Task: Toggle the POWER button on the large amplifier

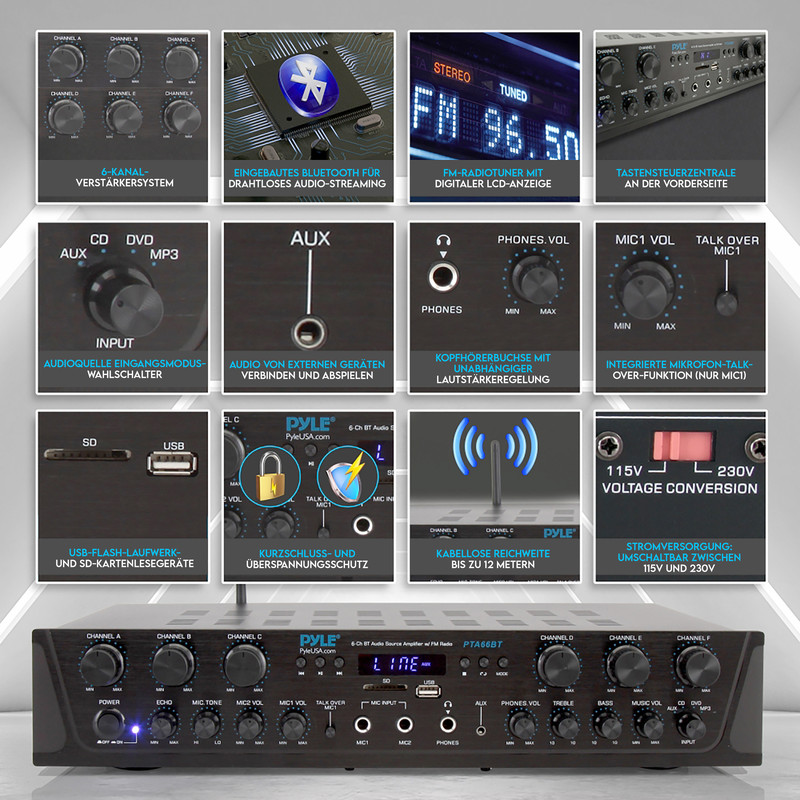Action: click(109, 723)
